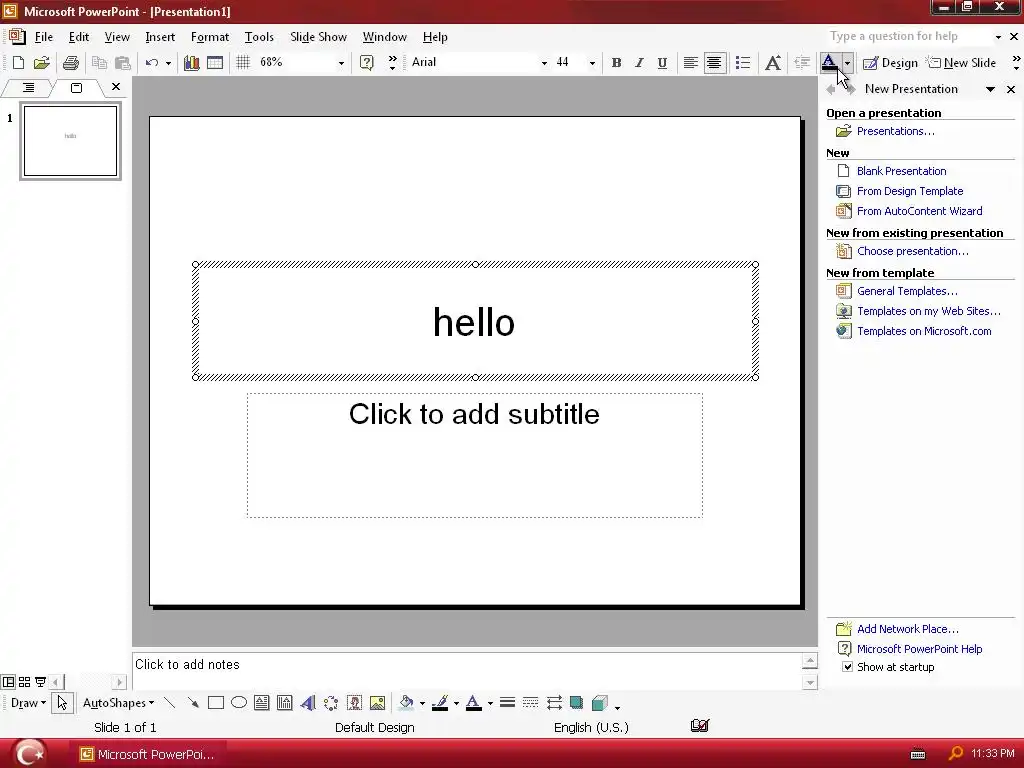Open the Insert menu

[x=160, y=37]
